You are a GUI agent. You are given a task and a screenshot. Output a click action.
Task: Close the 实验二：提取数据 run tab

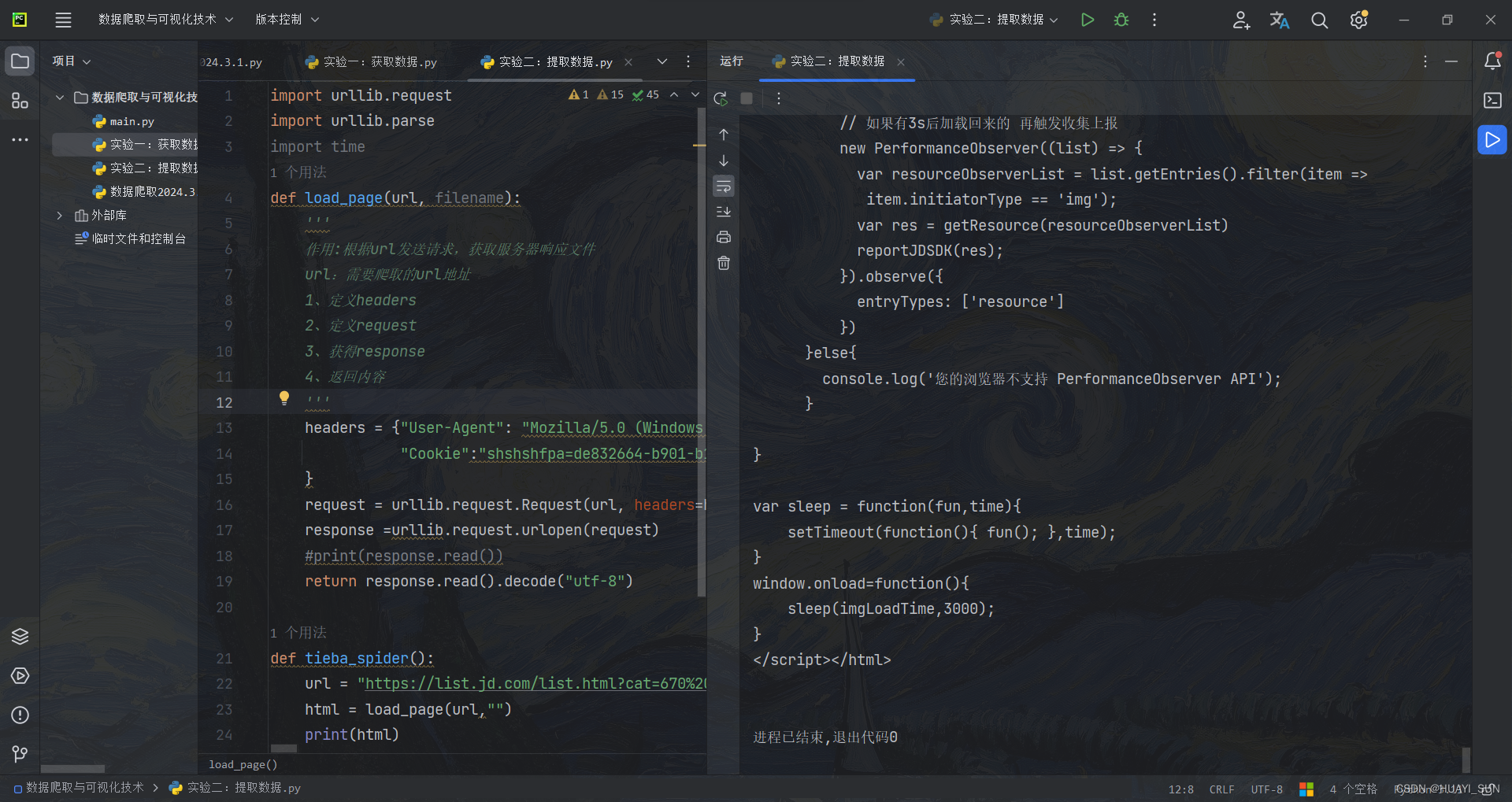[x=901, y=62]
